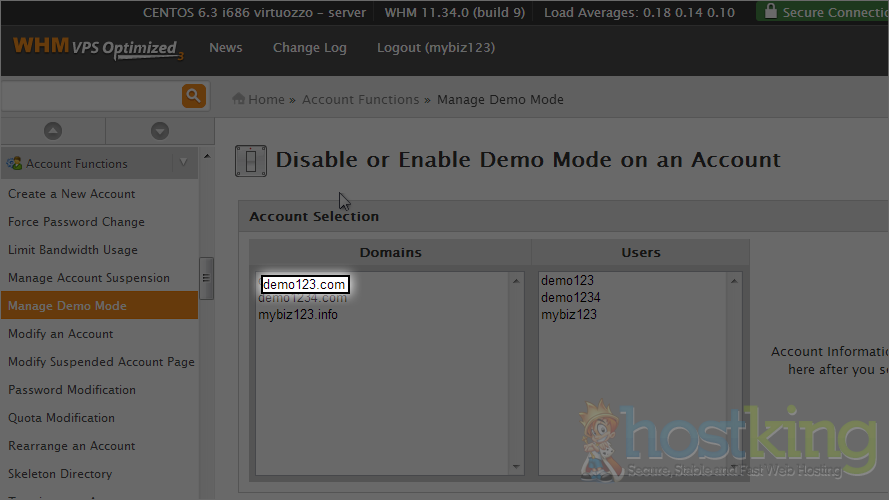Viewport: 889px width, 500px height.
Task: Click the sidebar search input field
Action: point(90,96)
